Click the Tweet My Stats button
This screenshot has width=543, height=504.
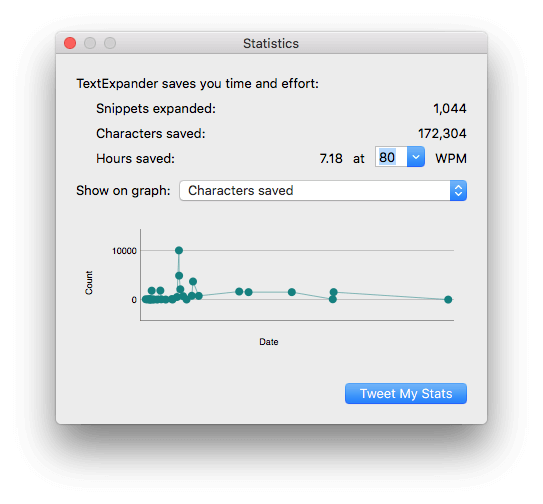coord(406,393)
